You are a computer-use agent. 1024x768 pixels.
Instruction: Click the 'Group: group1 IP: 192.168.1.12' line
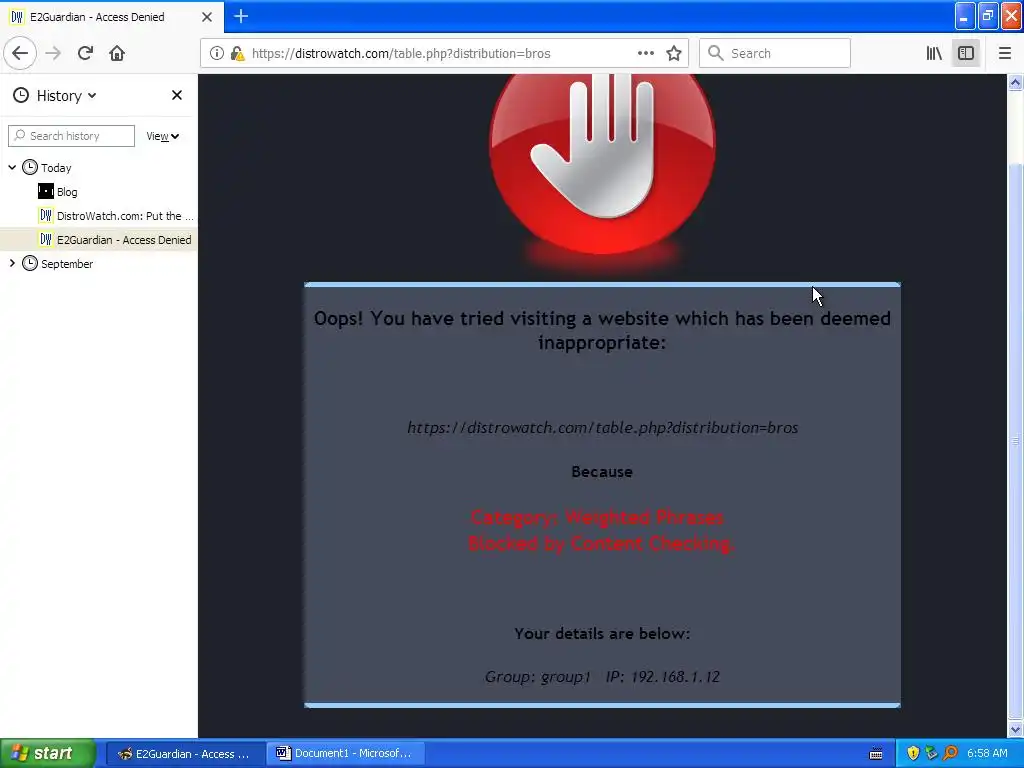(x=602, y=677)
